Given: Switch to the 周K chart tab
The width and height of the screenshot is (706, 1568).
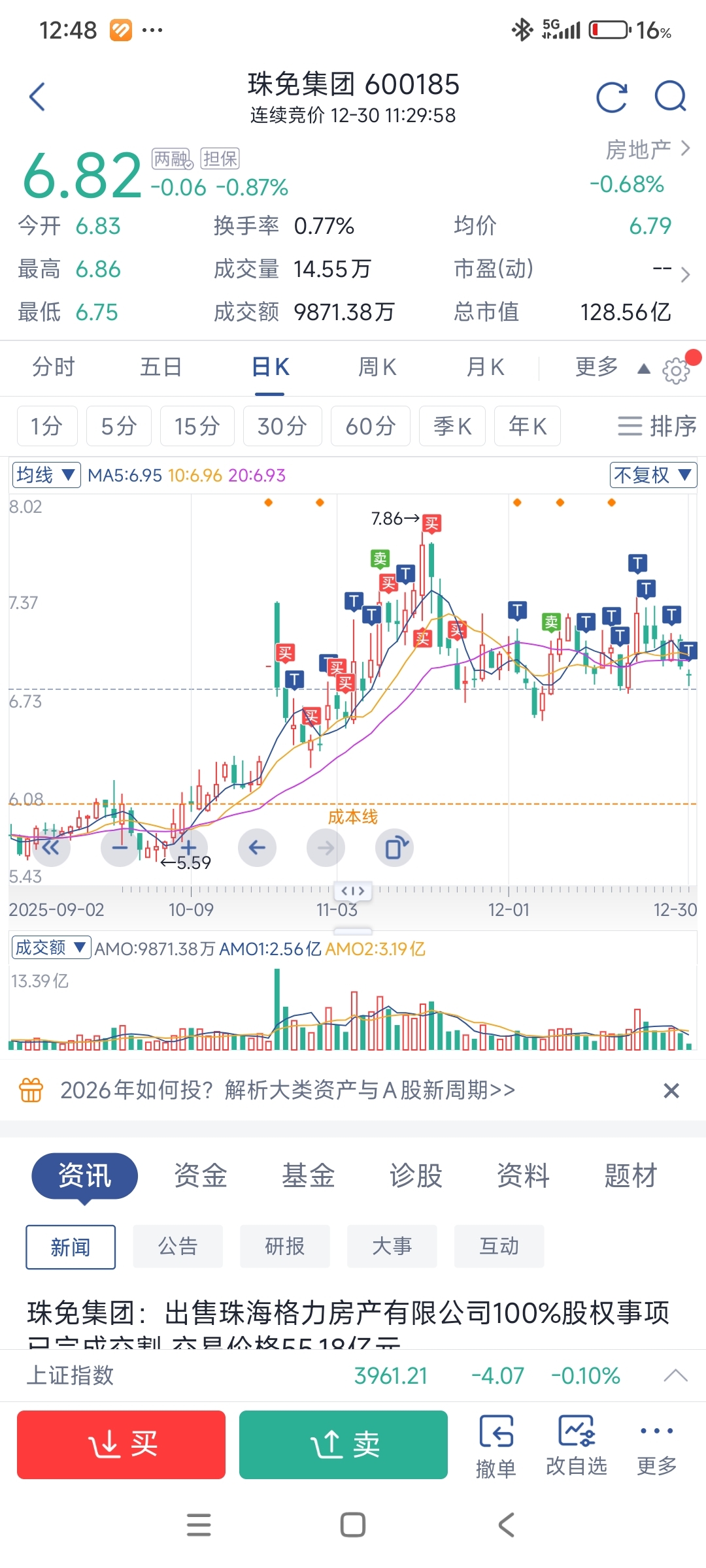Looking at the screenshot, I should (x=377, y=367).
